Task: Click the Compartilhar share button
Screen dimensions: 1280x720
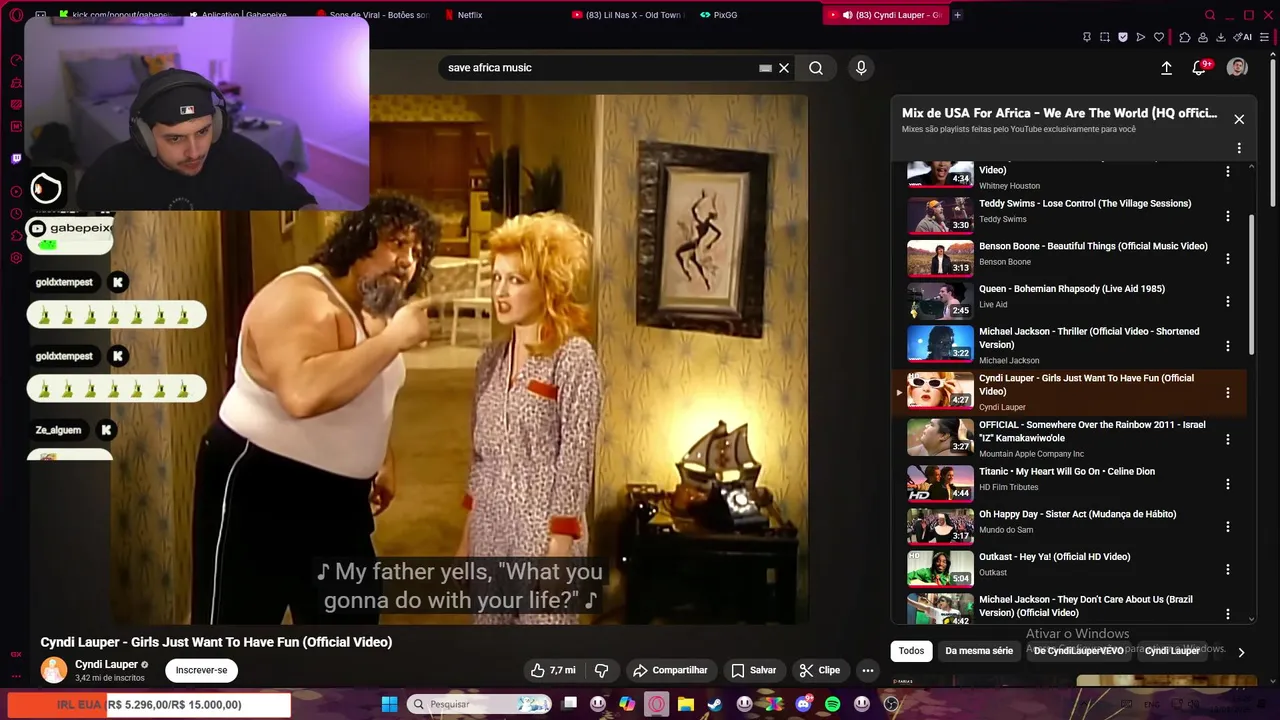Action: point(670,670)
